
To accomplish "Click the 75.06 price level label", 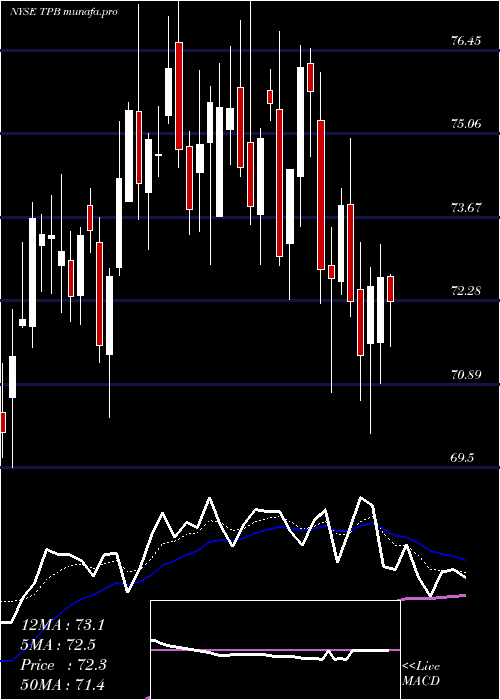I will pyautogui.click(x=466, y=124).
